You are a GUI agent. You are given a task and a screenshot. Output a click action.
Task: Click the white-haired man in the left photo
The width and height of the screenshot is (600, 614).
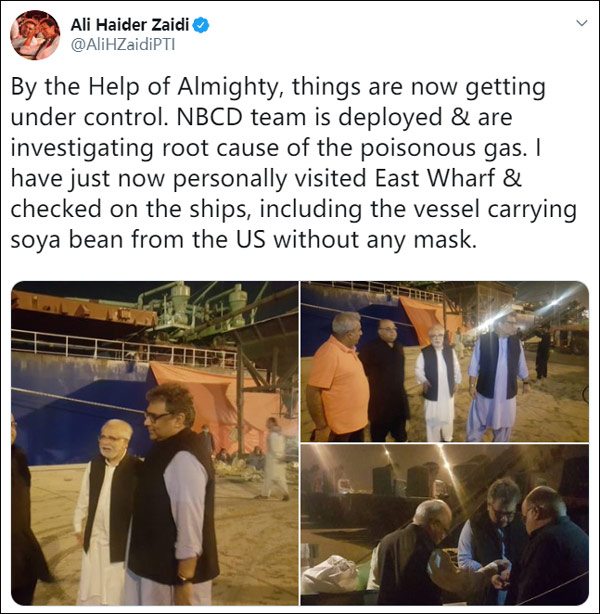pos(106,509)
